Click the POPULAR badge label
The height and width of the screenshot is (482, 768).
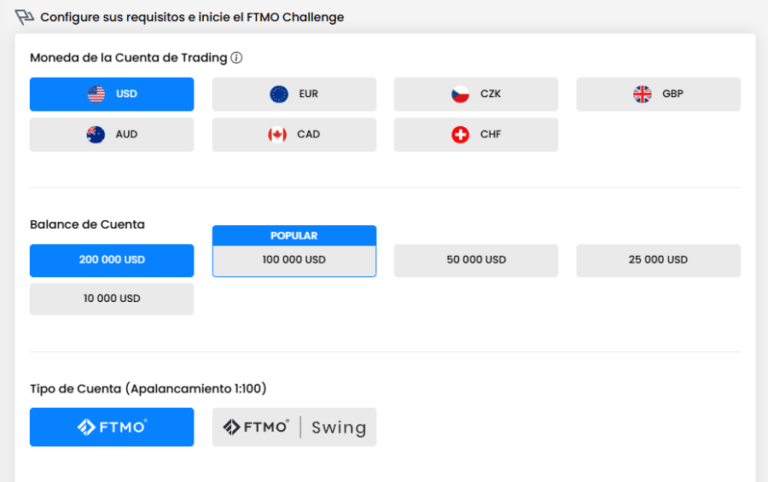click(294, 236)
